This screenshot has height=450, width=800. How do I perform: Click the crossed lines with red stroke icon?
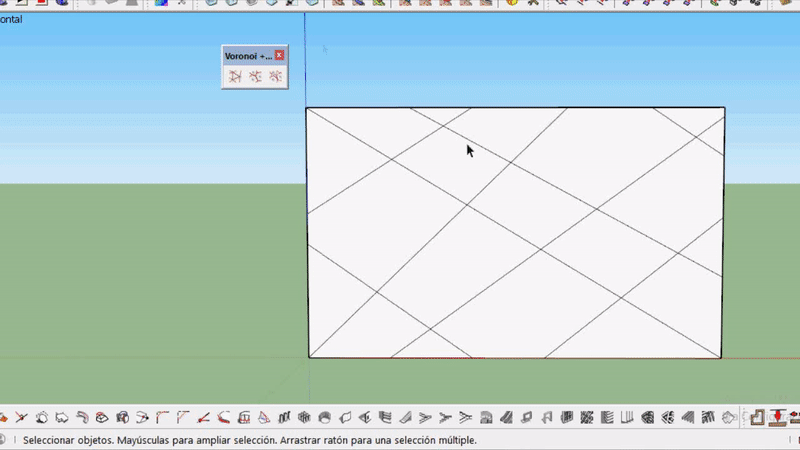(x=21, y=418)
